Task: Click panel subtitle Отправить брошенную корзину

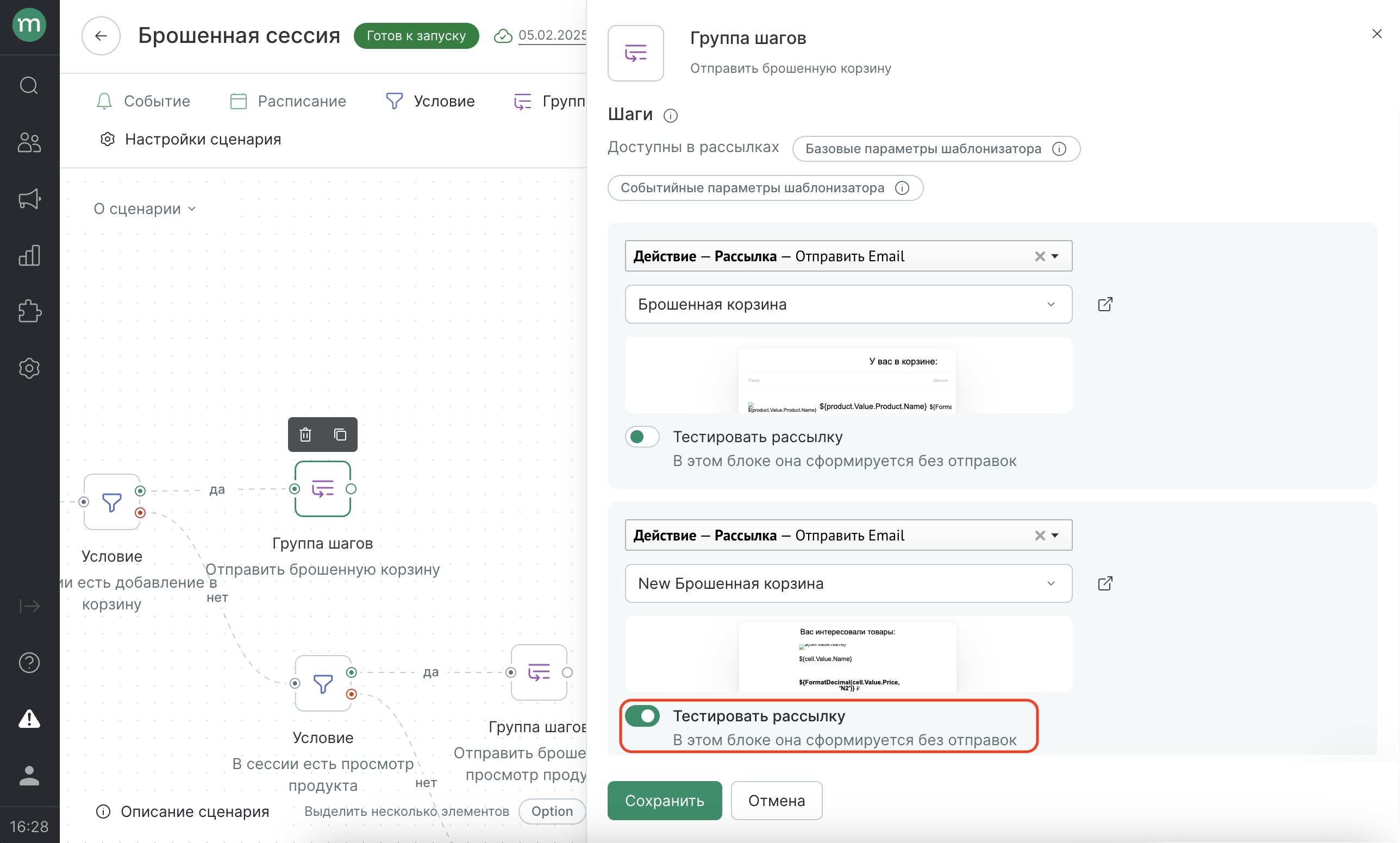Action: tap(791, 68)
